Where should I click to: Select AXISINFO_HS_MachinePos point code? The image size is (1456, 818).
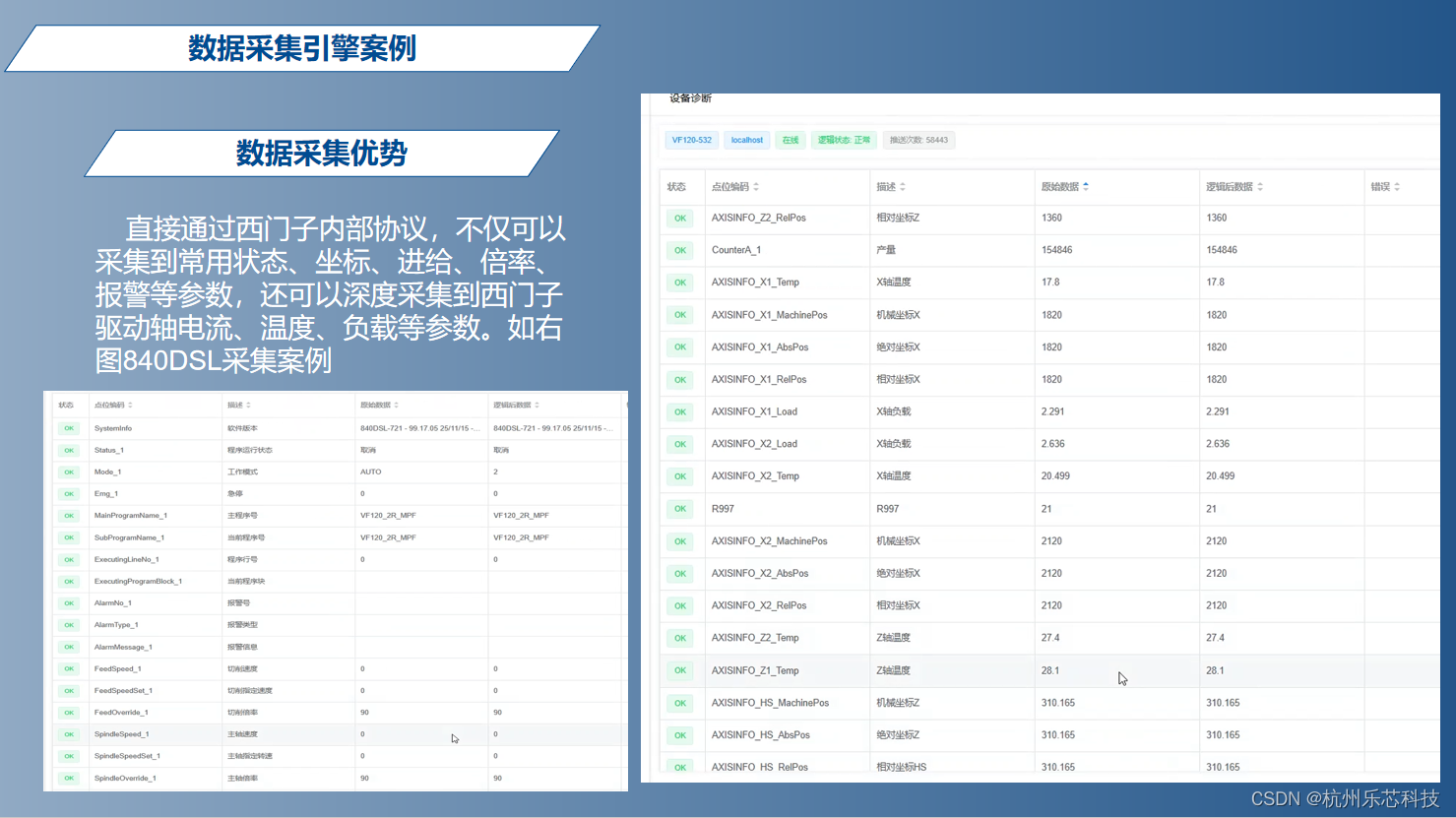click(x=771, y=703)
